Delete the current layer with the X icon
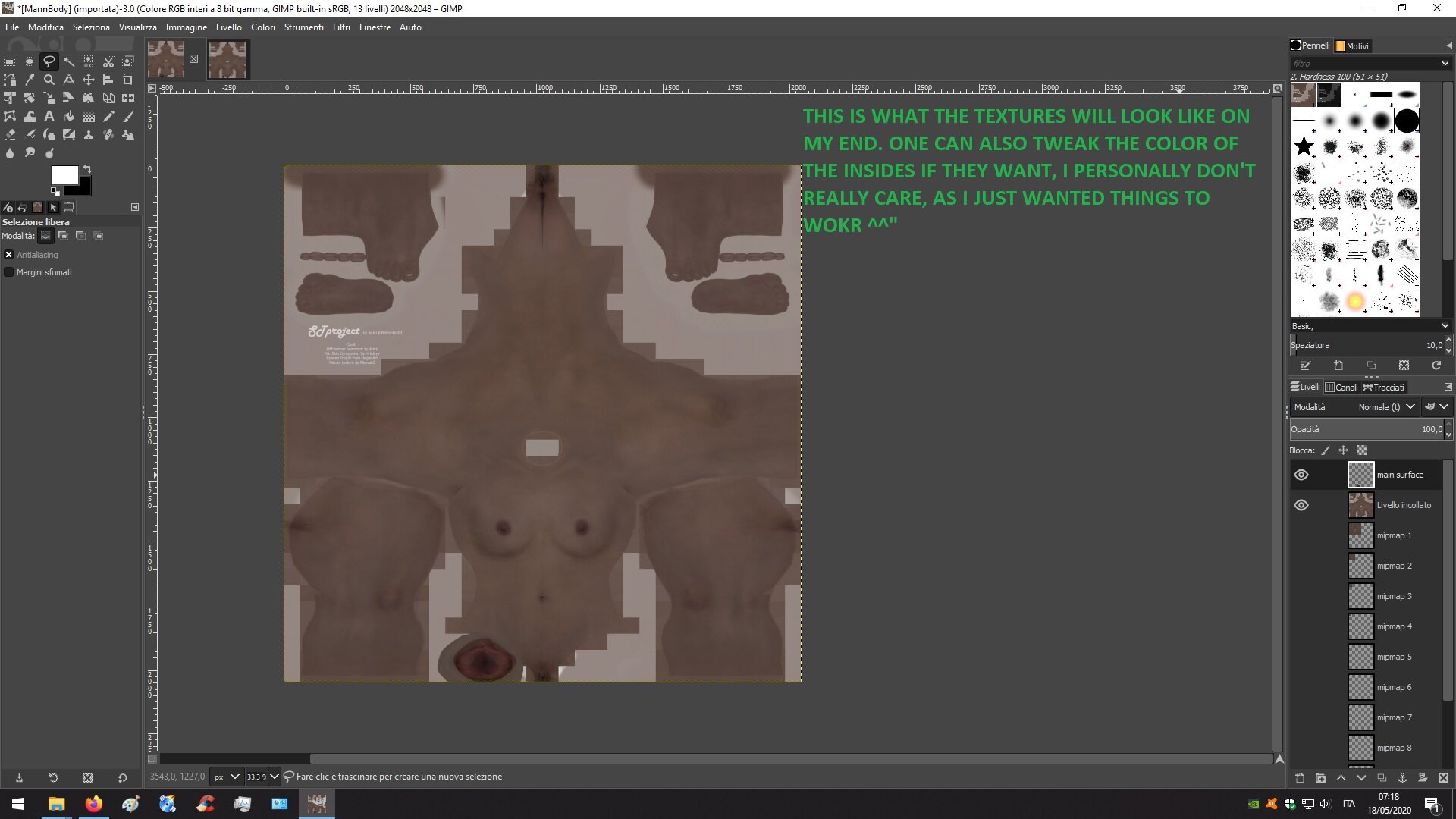Screen dimensions: 1456x819 (1443, 778)
